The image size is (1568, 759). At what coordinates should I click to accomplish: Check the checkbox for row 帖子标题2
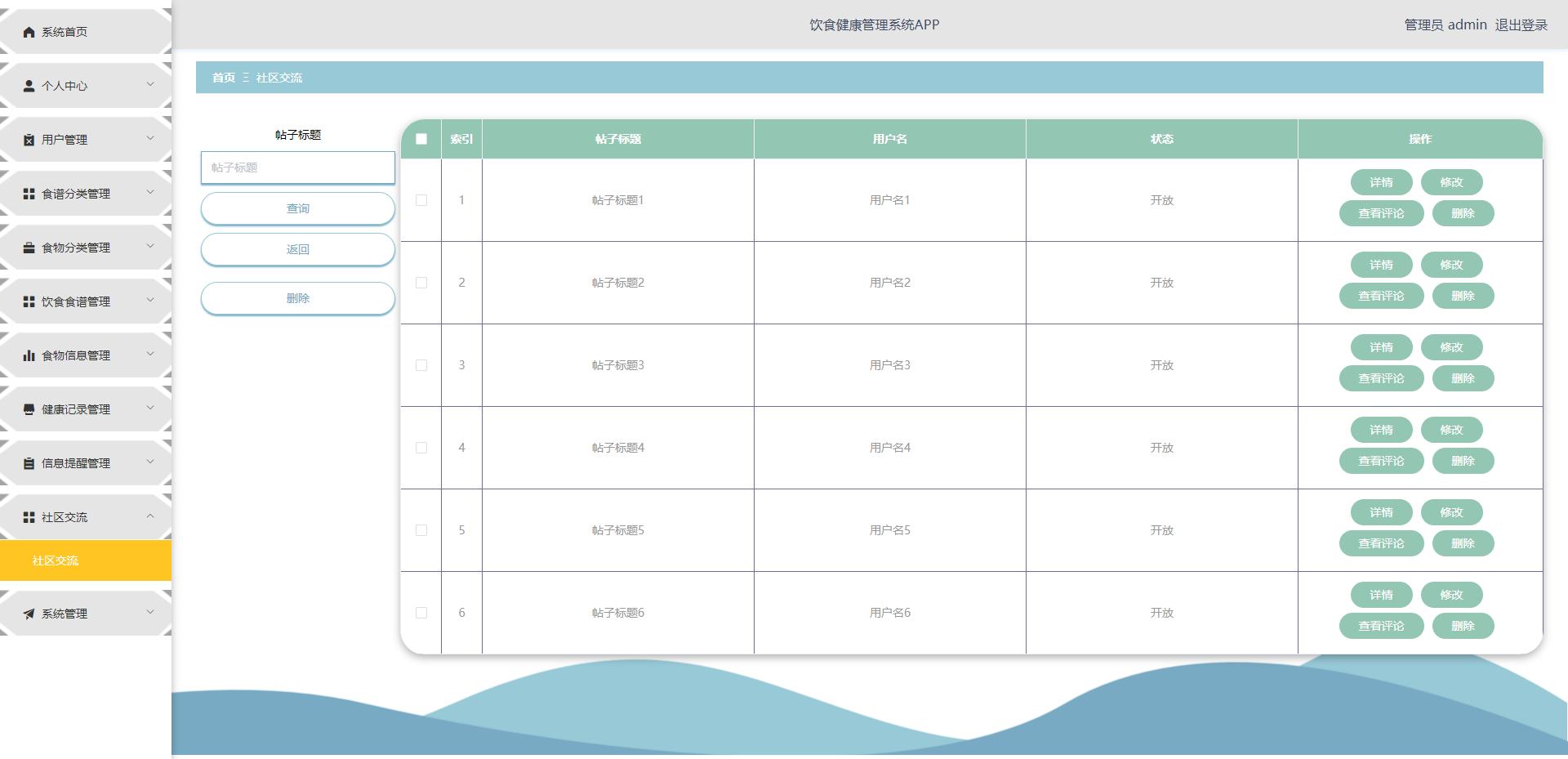(x=421, y=283)
